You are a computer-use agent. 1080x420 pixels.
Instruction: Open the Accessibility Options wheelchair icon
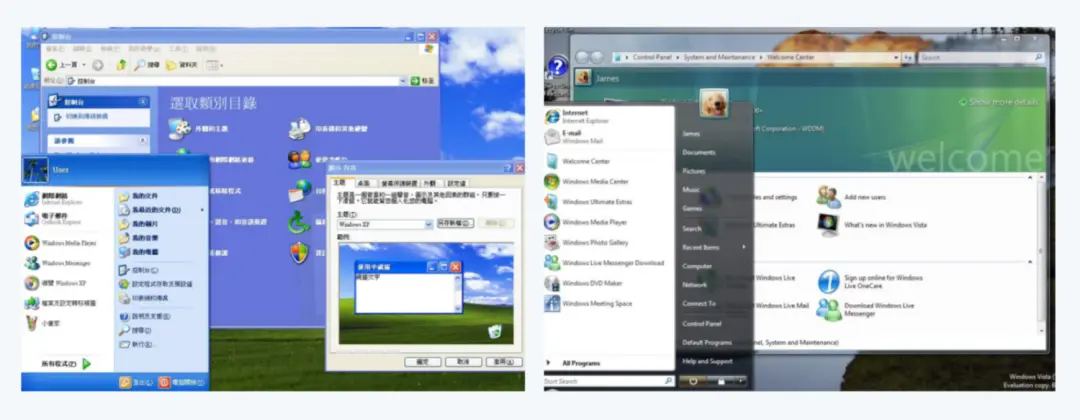(300, 221)
